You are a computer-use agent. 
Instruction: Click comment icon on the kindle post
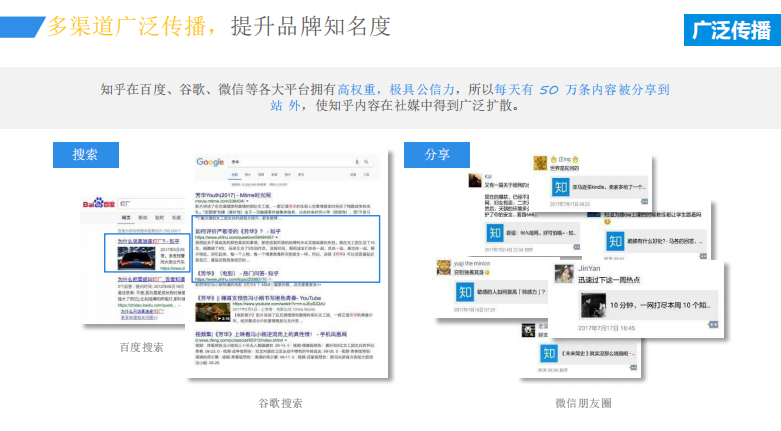click(645, 202)
